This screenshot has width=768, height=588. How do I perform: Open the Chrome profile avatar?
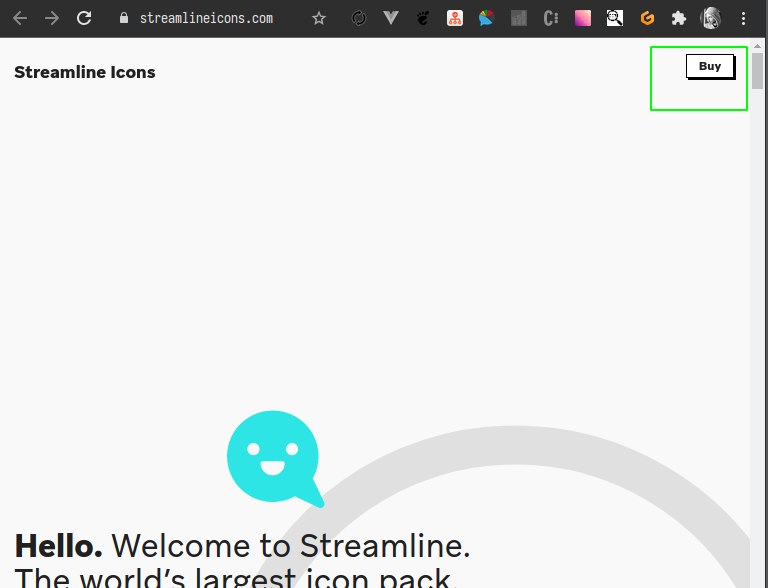click(x=711, y=19)
